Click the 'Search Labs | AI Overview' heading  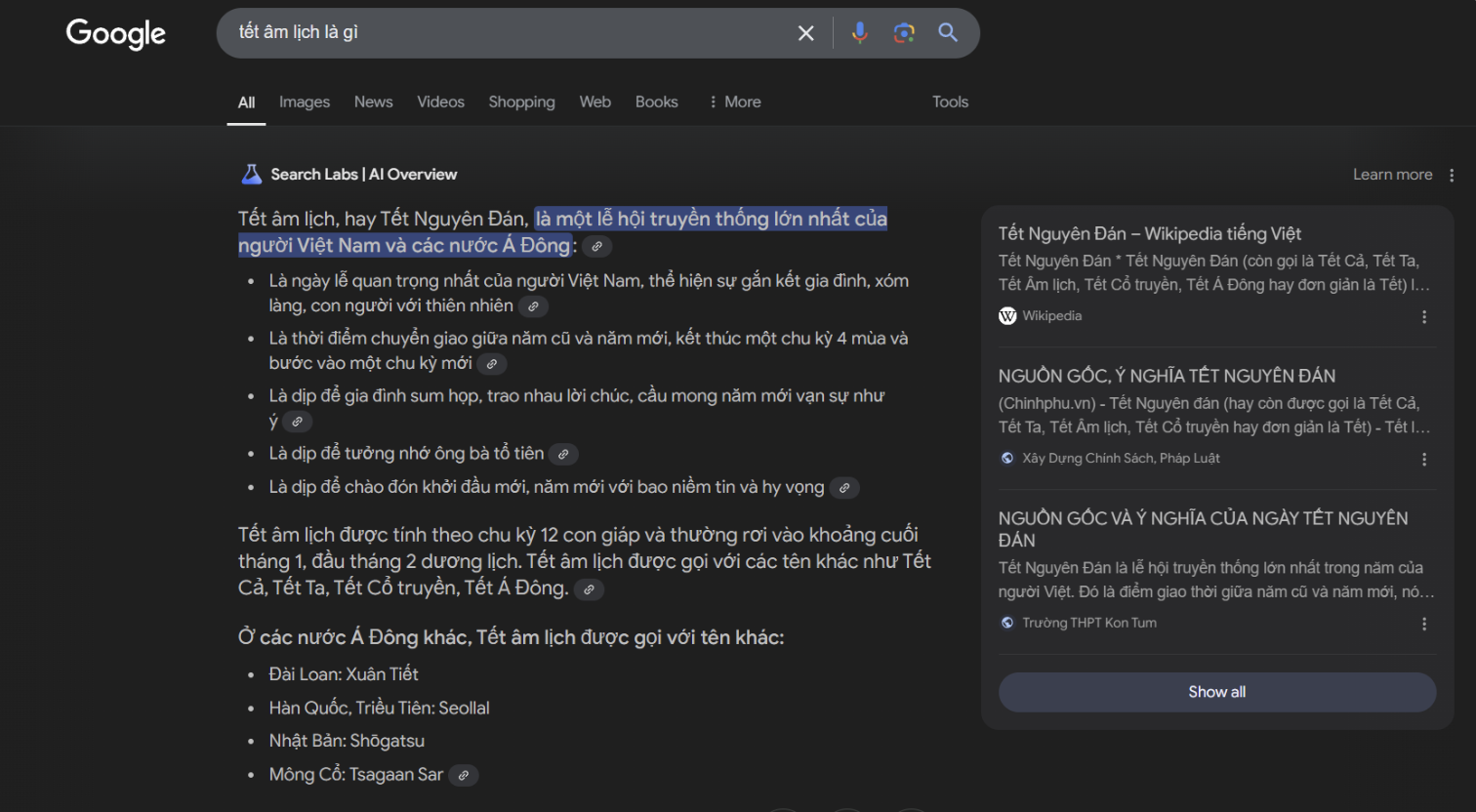[x=363, y=175]
